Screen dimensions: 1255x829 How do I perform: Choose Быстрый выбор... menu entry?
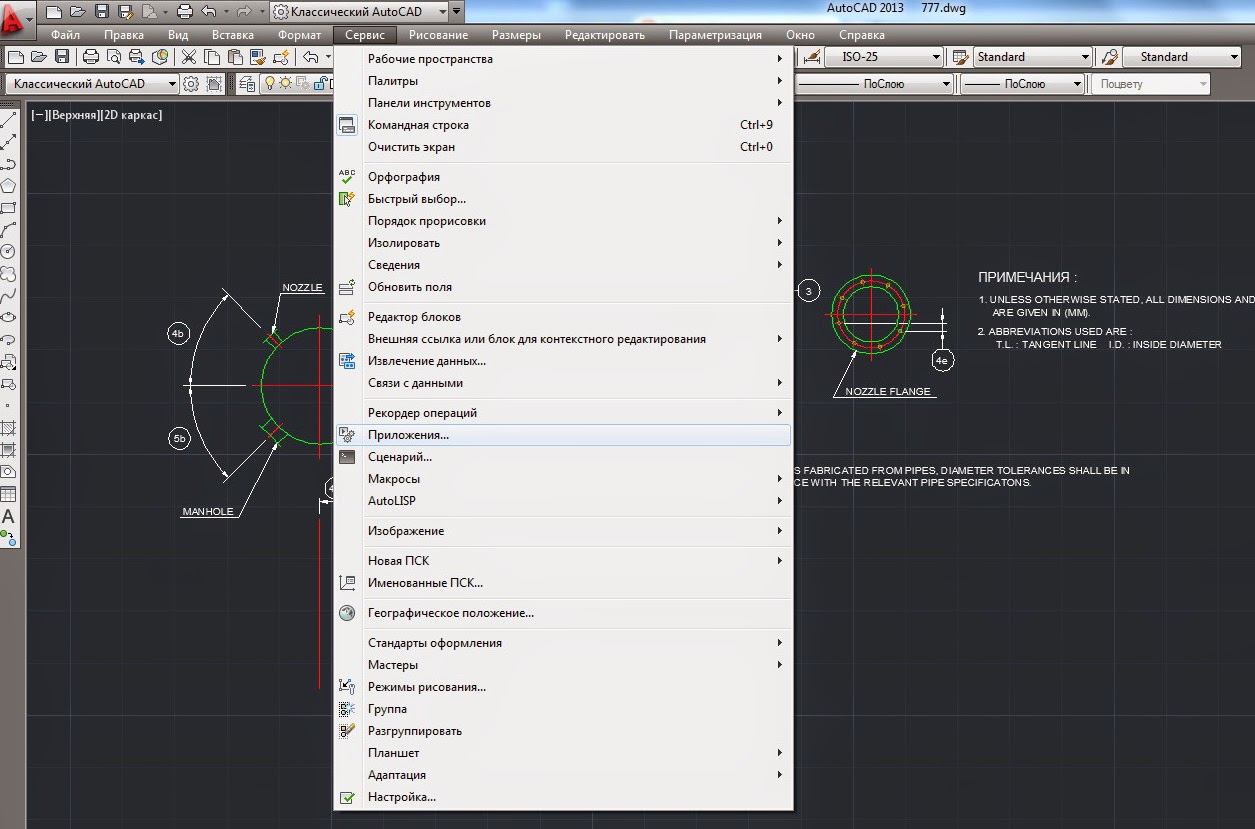coord(563,199)
